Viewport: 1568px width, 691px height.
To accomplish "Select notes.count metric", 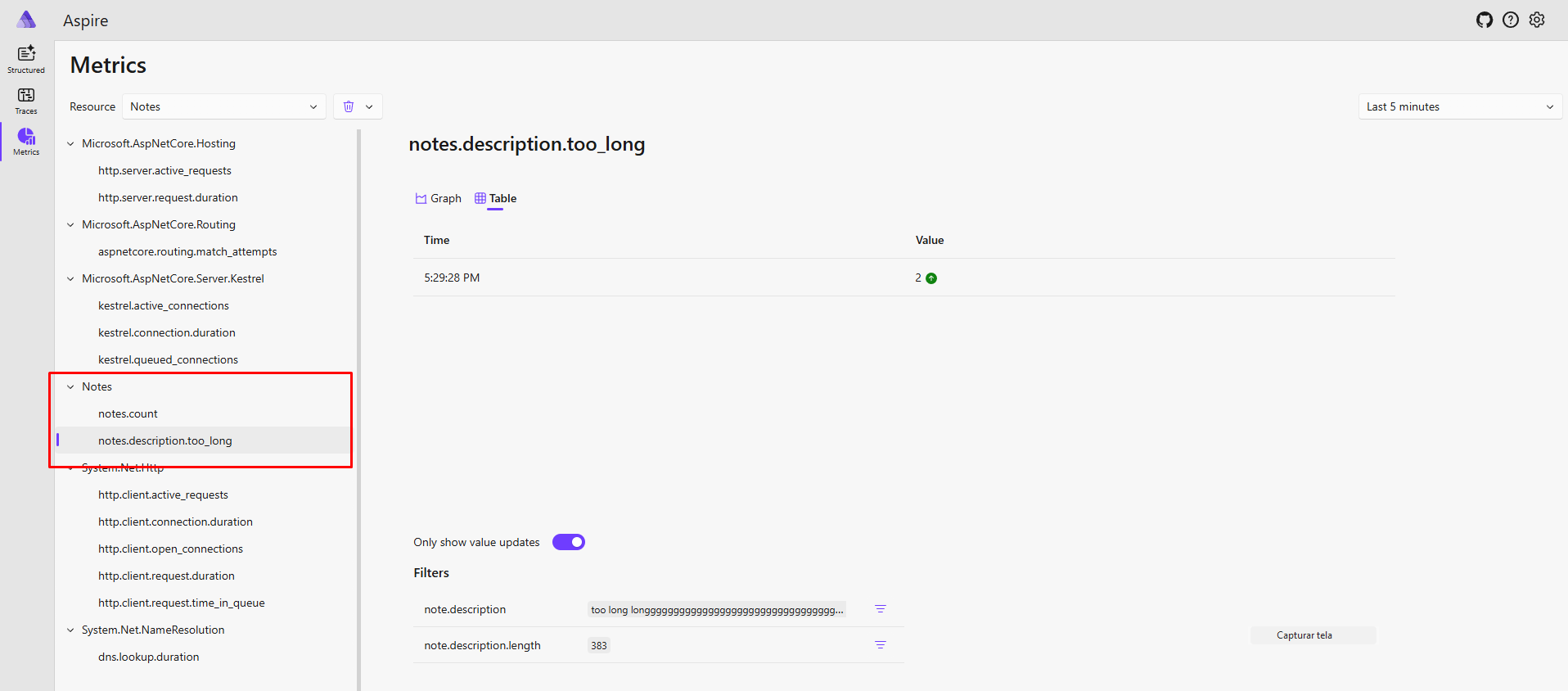I will pyautogui.click(x=128, y=413).
